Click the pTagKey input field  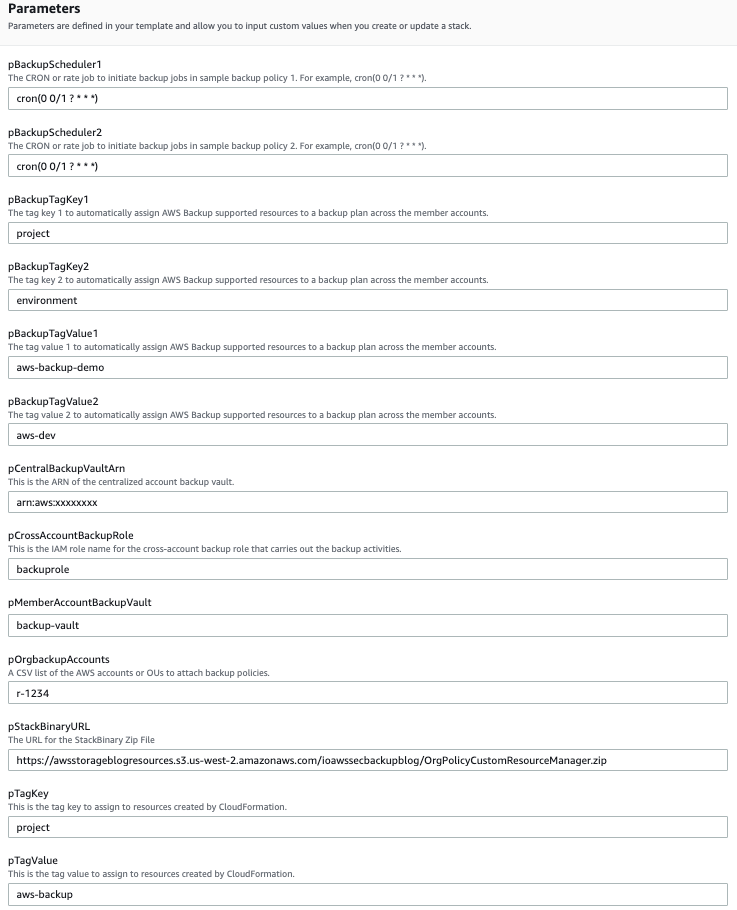point(368,827)
